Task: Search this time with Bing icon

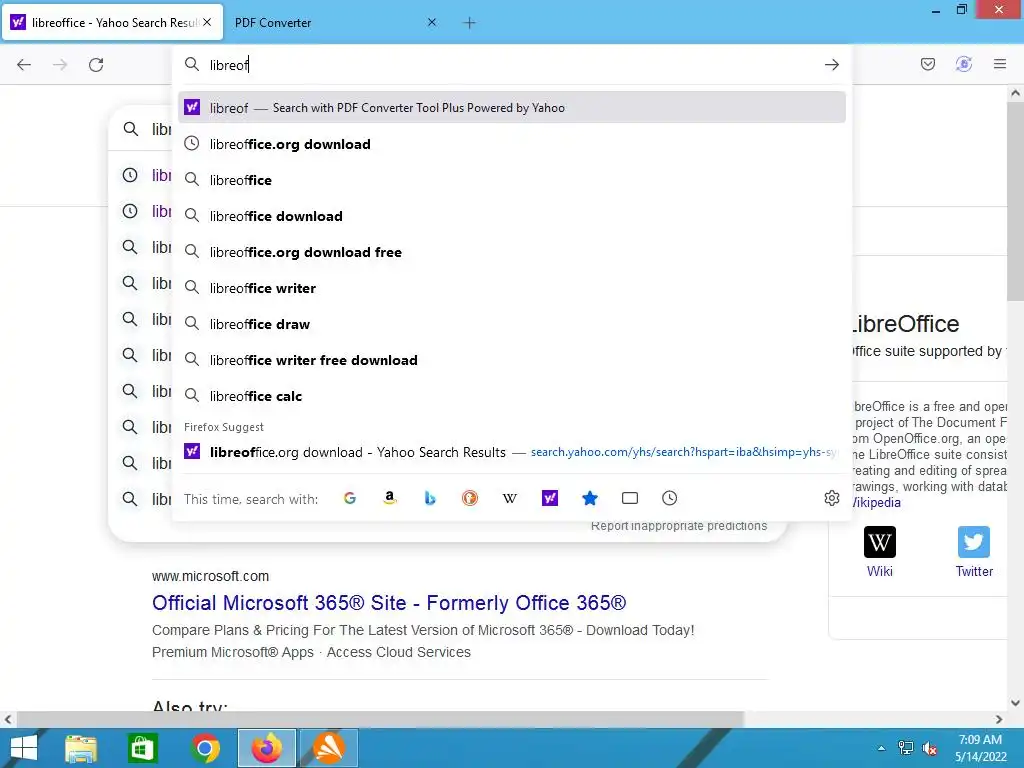Action: pos(430,498)
